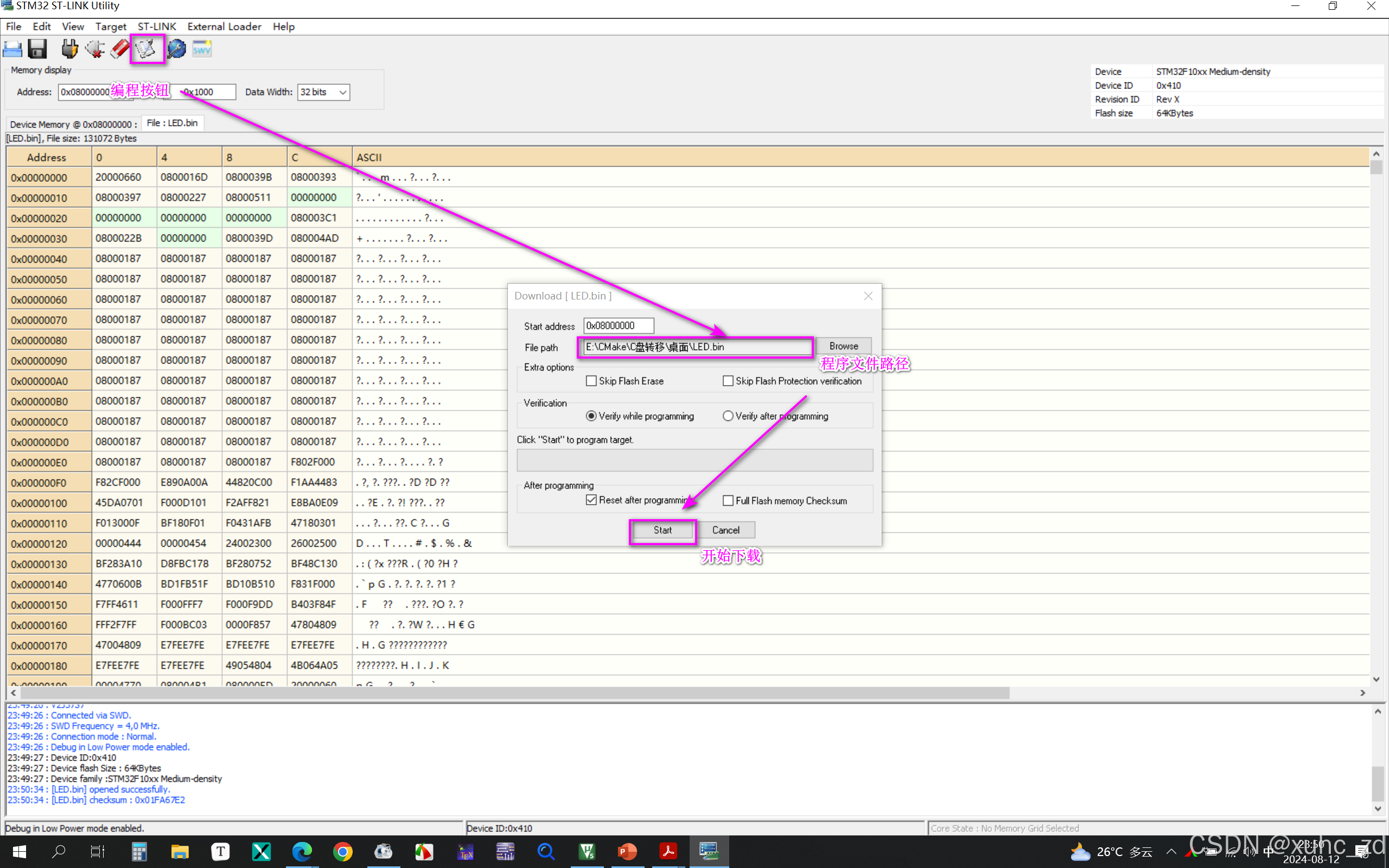Click the Full chip erase icon
This screenshot has width=1389, height=868.
coord(120,49)
